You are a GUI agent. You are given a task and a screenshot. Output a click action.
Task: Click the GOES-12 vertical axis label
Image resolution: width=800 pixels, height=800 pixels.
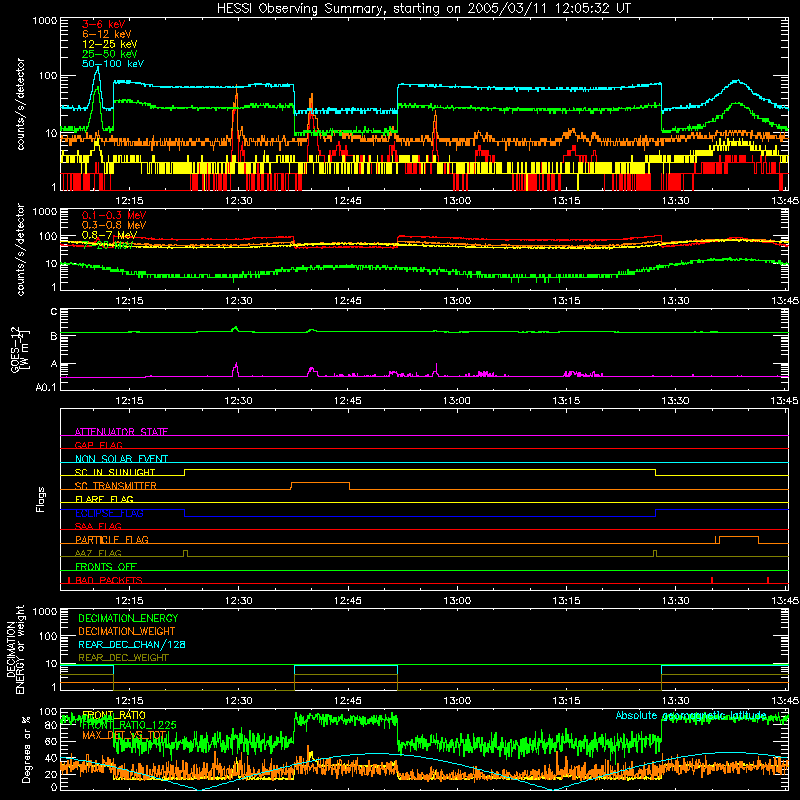(x=20, y=350)
